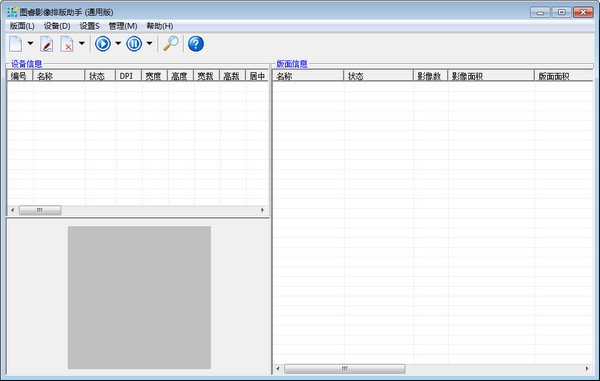Click the edit page pencil icon

coord(47,44)
